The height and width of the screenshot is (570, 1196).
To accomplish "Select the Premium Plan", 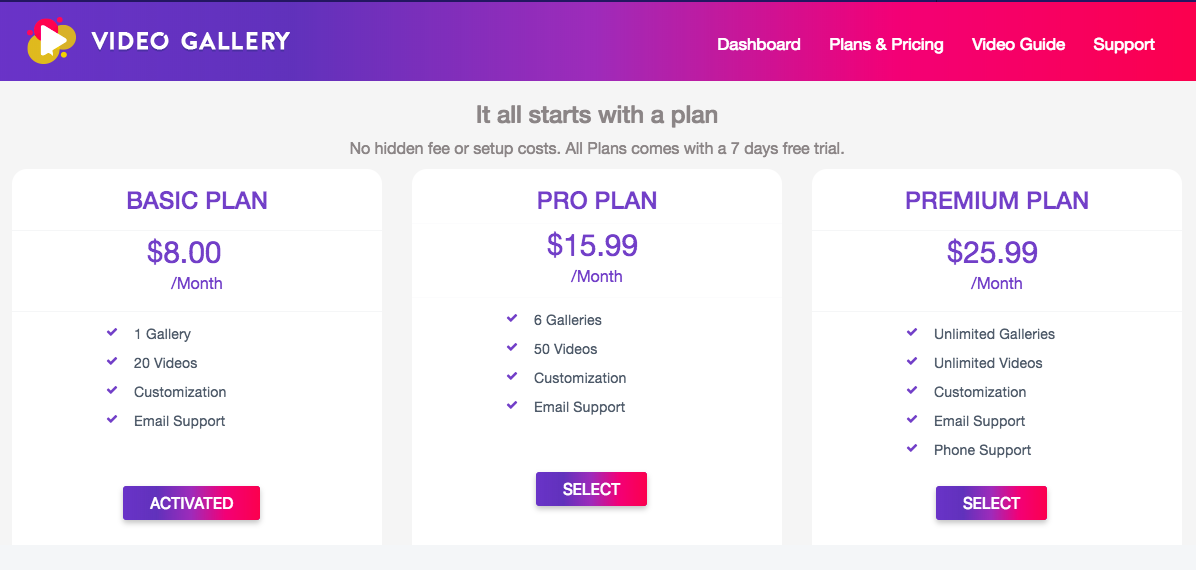I will pyautogui.click(x=991, y=503).
